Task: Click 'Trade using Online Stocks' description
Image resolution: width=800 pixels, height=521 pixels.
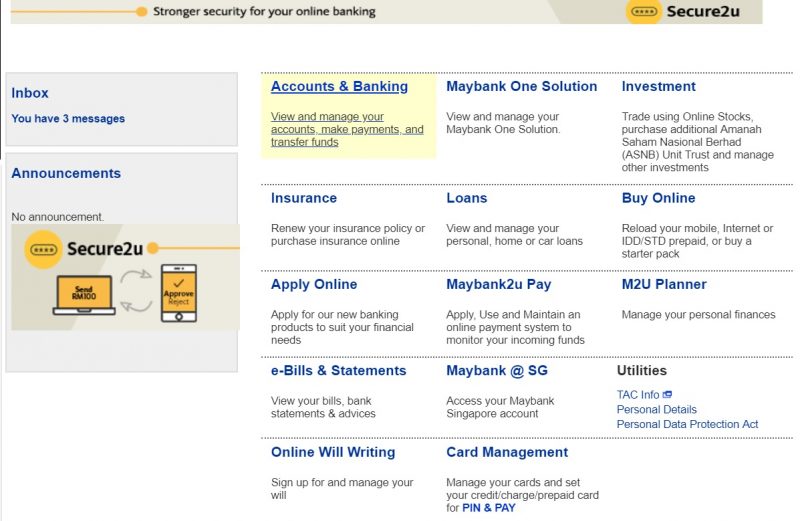Action: [x=697, y=142]
